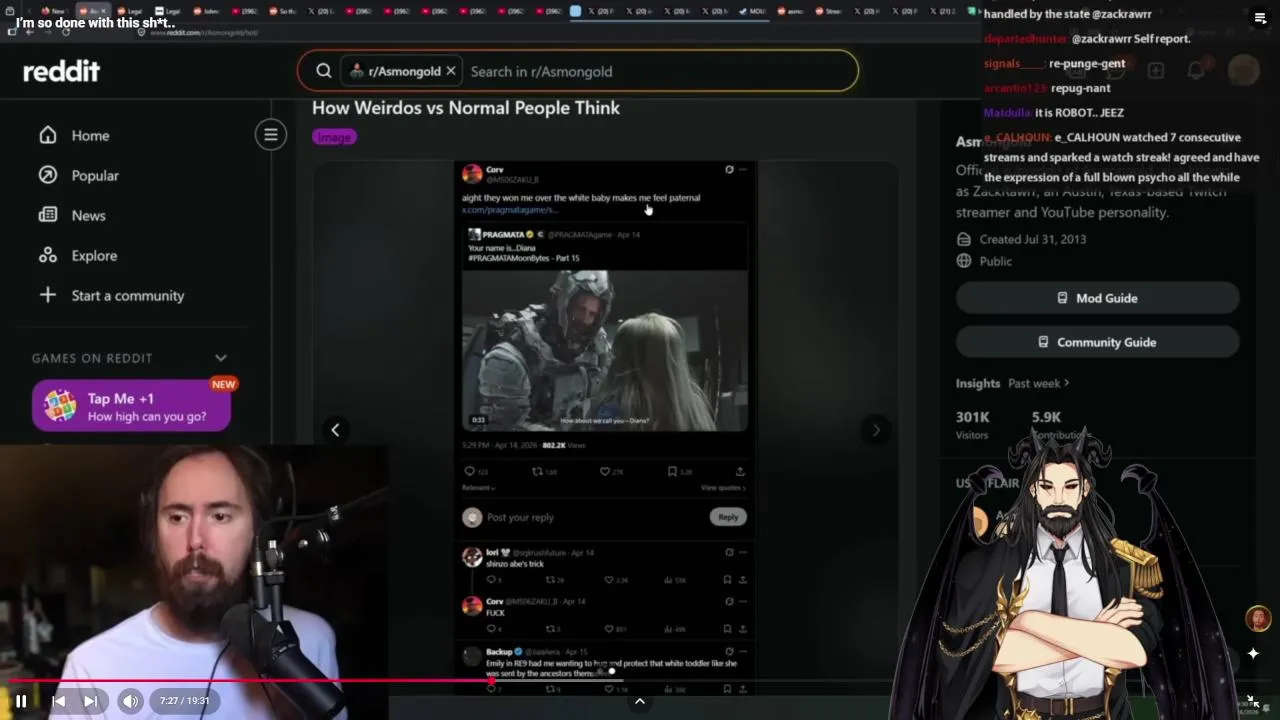
Task: Click the plus icon for Start a community
Action: tap(48, 295)
